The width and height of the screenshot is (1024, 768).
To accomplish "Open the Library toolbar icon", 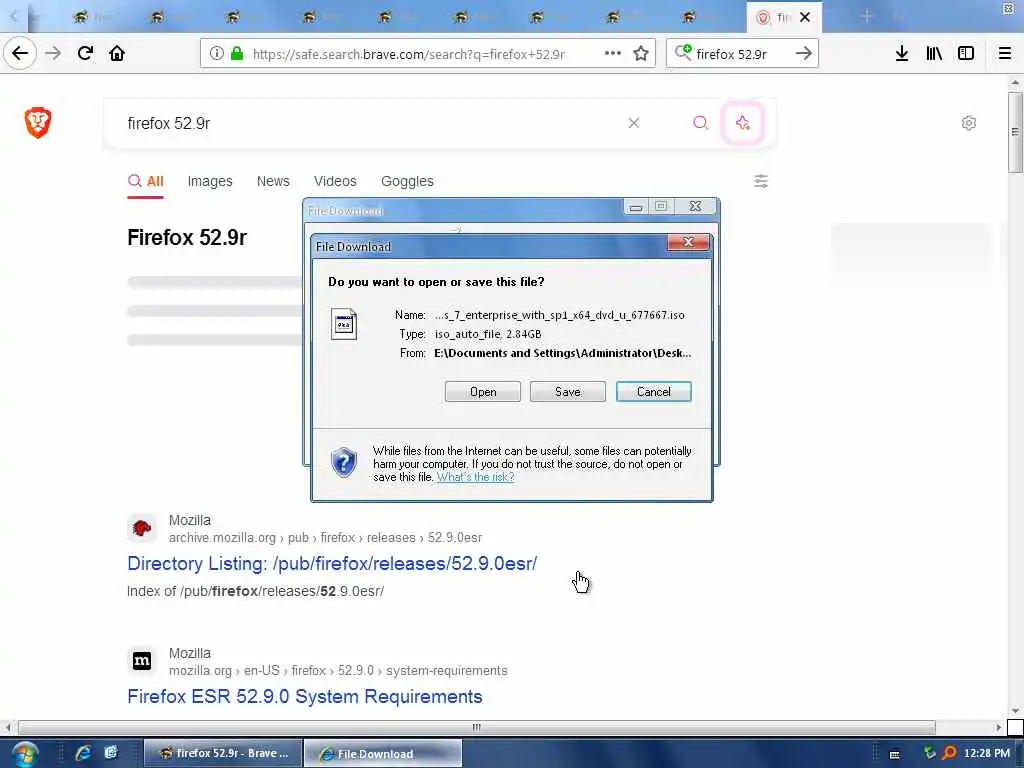I will click(934, 53).
